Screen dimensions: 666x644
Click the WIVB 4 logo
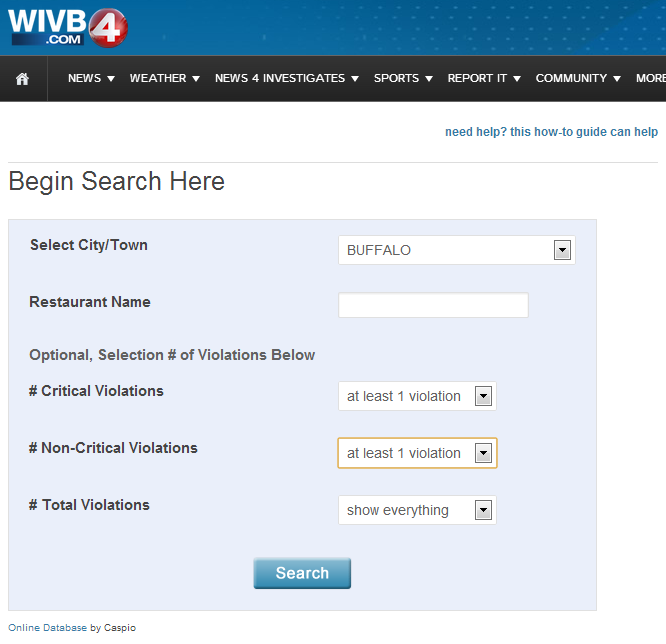(x=67, y=27)
